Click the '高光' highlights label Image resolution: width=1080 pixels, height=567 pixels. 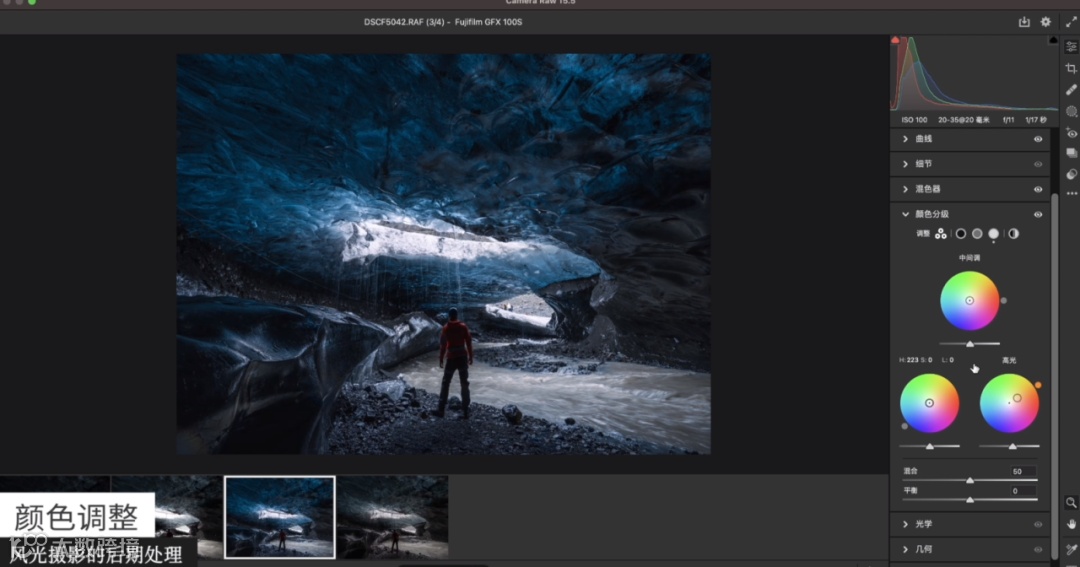[x=1009, y=360]
